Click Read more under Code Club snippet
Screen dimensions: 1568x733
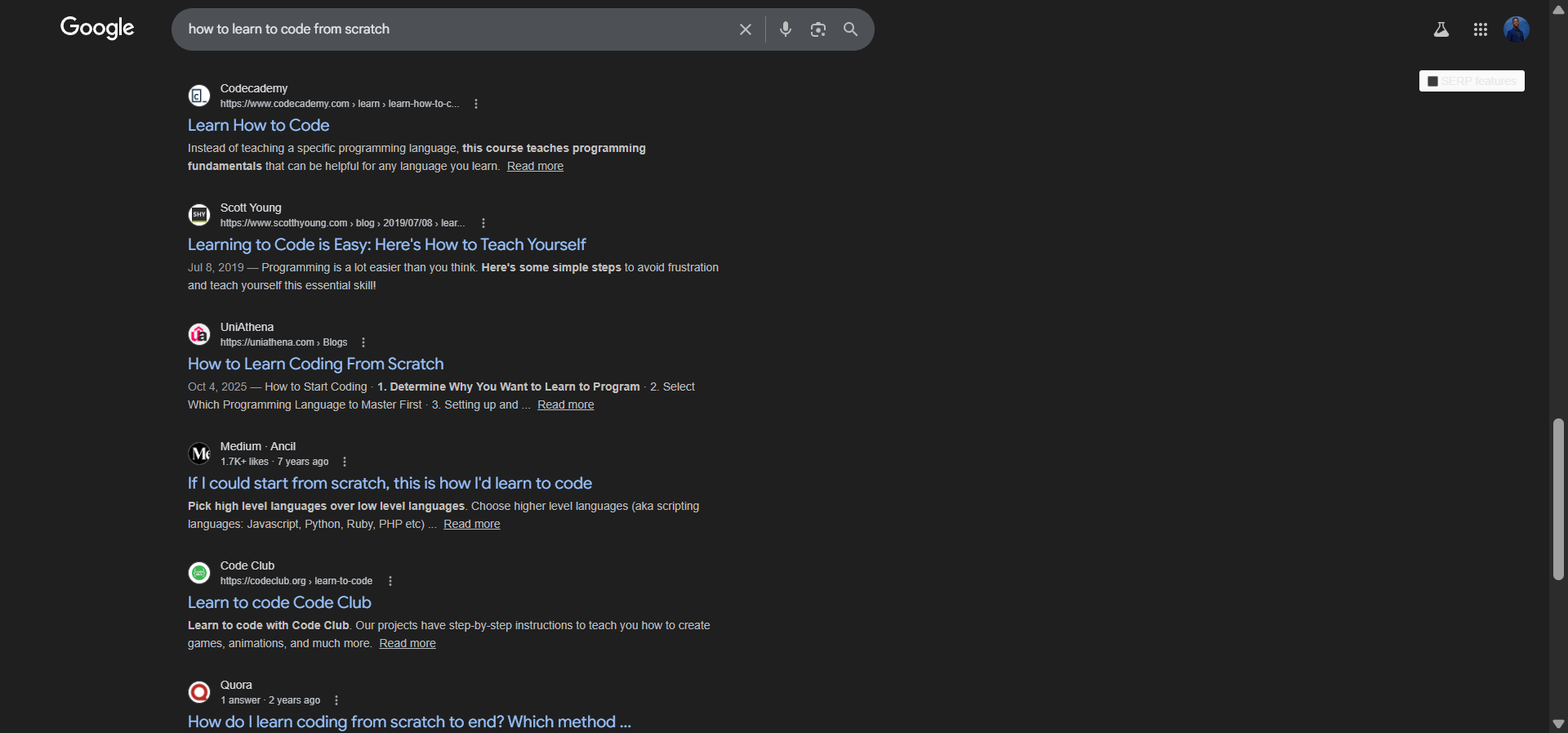[408, 643]
